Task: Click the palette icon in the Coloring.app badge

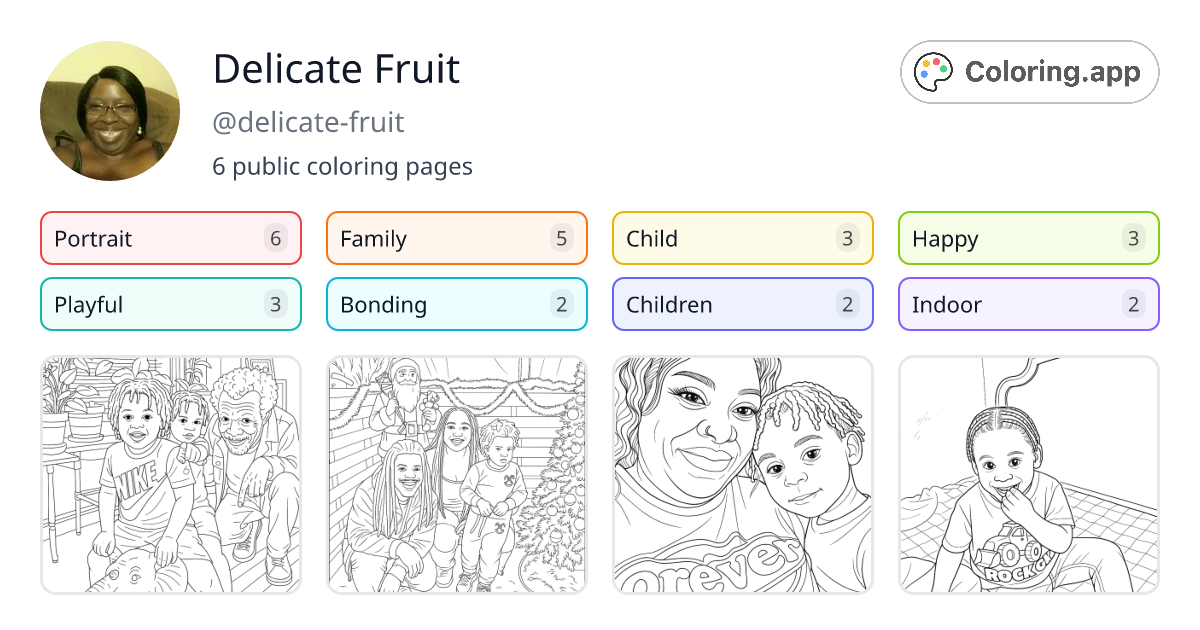Action: tap(934, 71)
